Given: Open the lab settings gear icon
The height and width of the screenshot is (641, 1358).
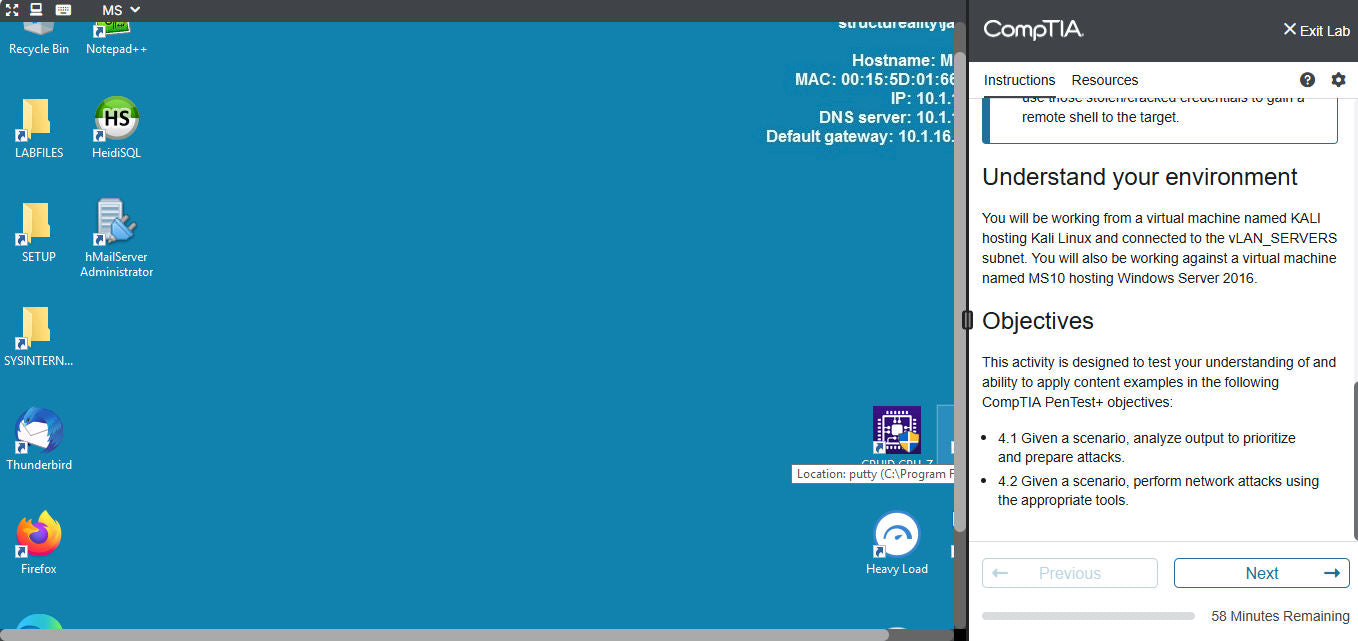Looking at the screenshot, I should tap(1338, 79).
